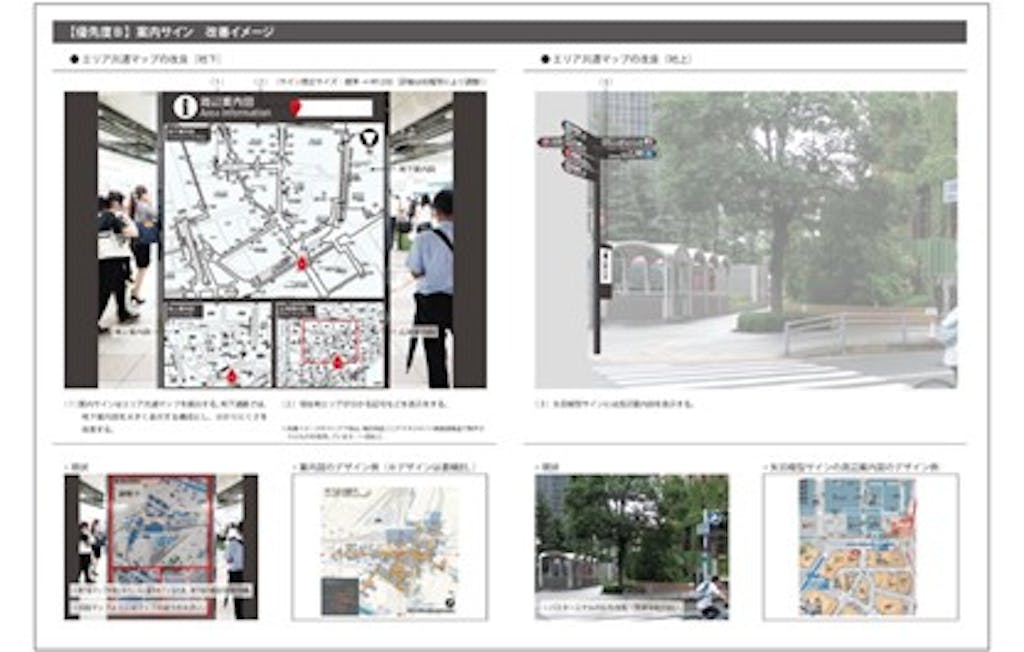
Task: Open the blue and orange area map thumbnail
Action: click(859, 546)
